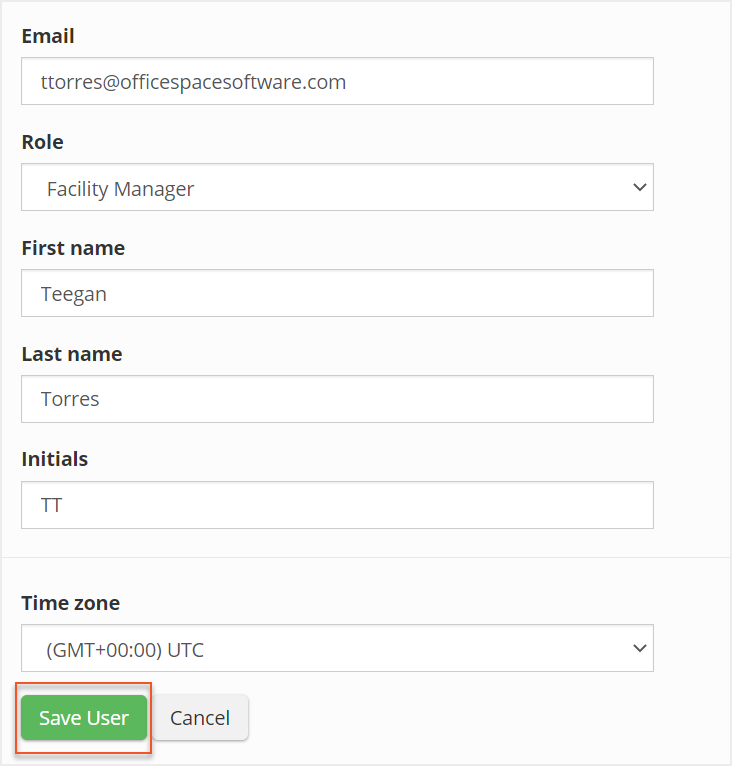Open the Role dropdown
The image size is (732, 766).
pos(336,188)
